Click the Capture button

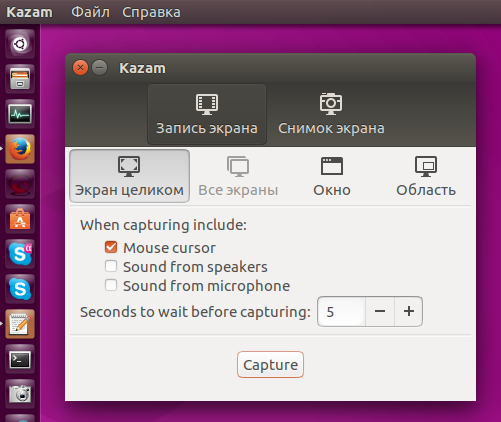[270, 365]
